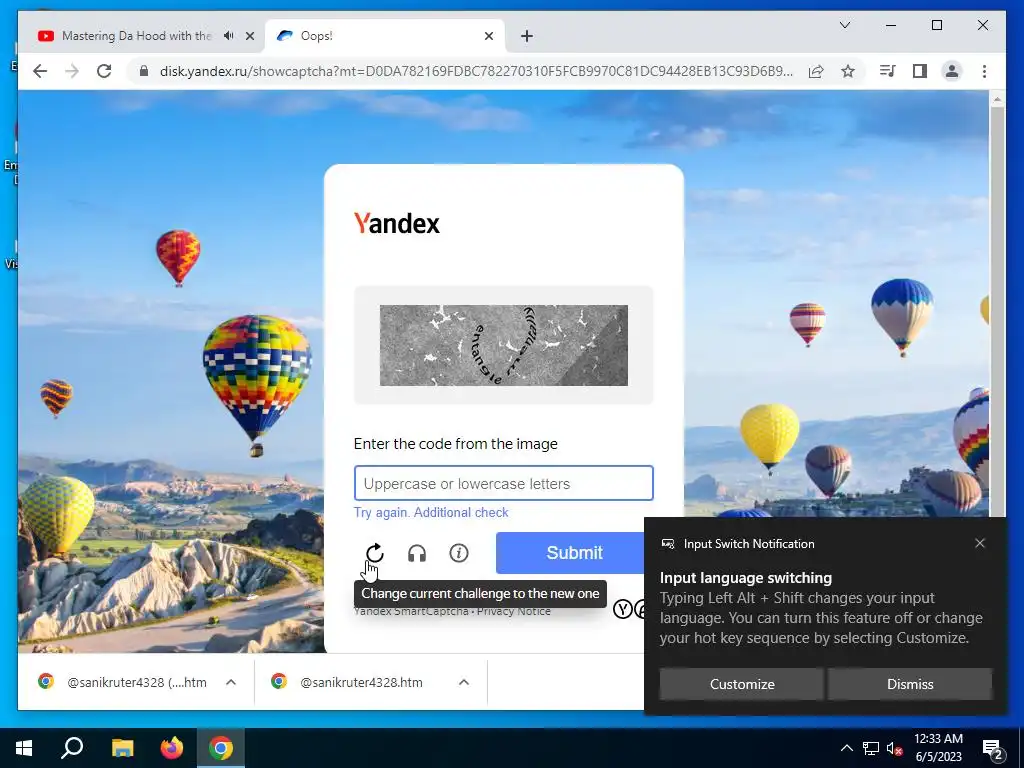Open a new browser tab
Screen dimensions: 1024x768
[x=527, y=36]
